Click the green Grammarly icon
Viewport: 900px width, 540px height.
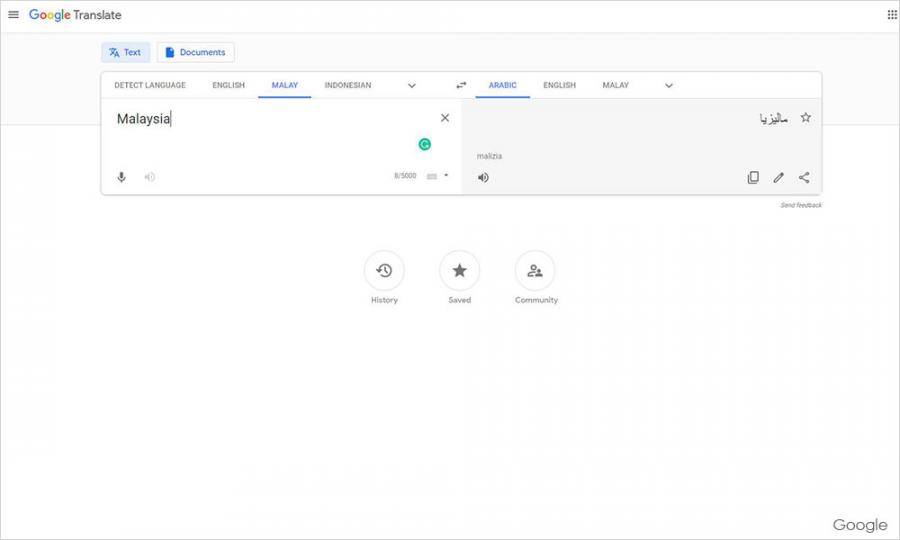tap(424, 144)
